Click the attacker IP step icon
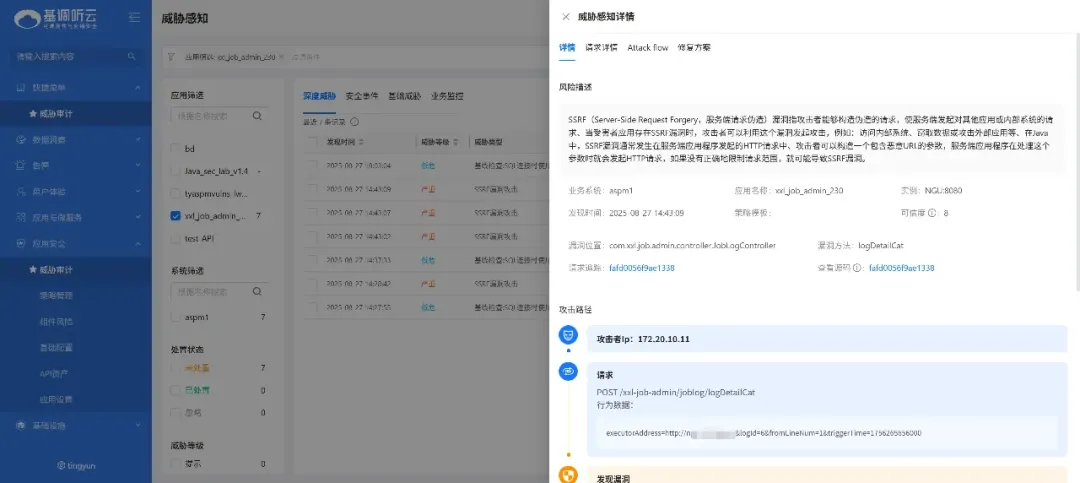1080x483 pixels. [568, 338]
